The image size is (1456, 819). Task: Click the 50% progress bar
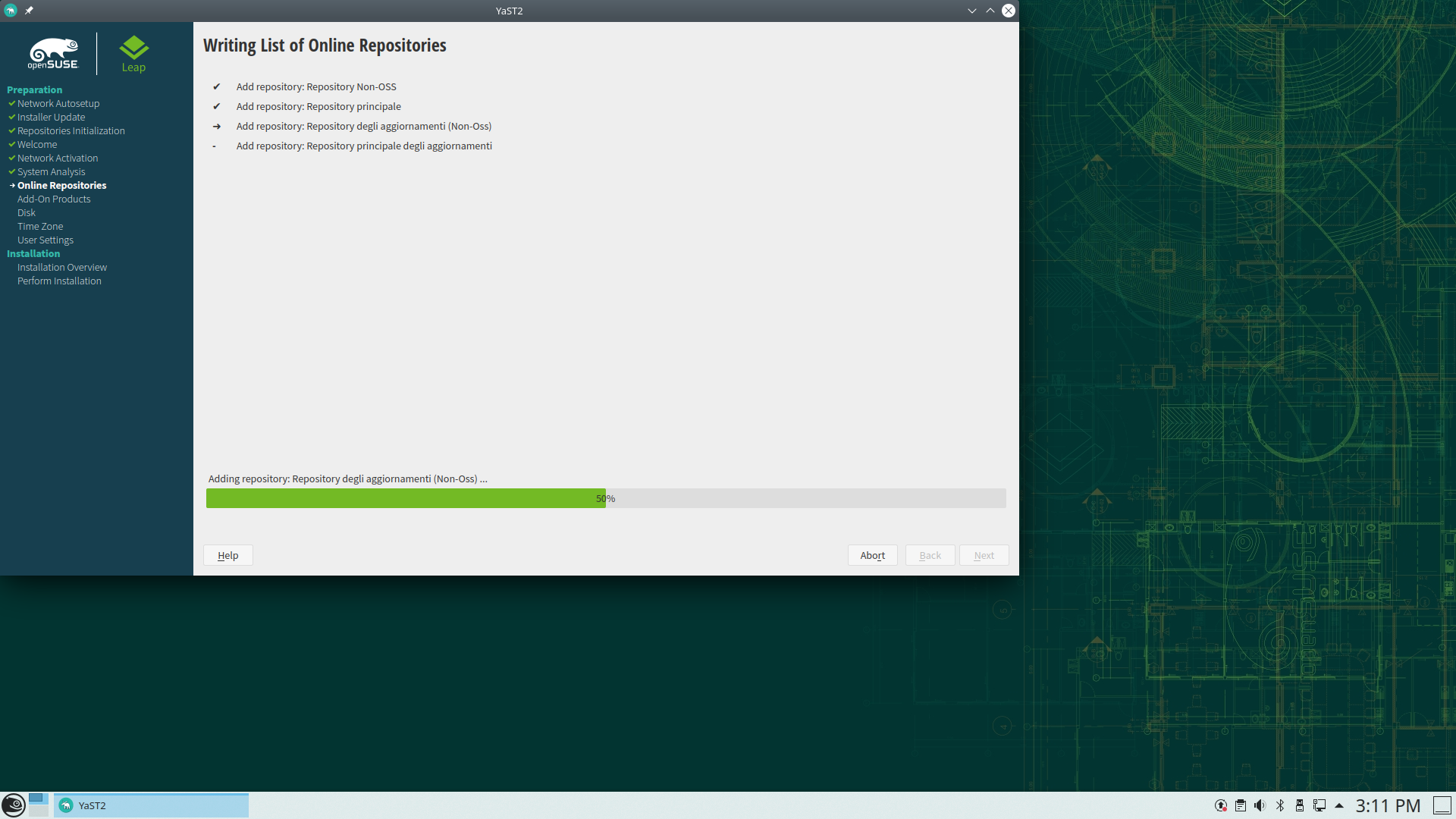coord(605,498)
